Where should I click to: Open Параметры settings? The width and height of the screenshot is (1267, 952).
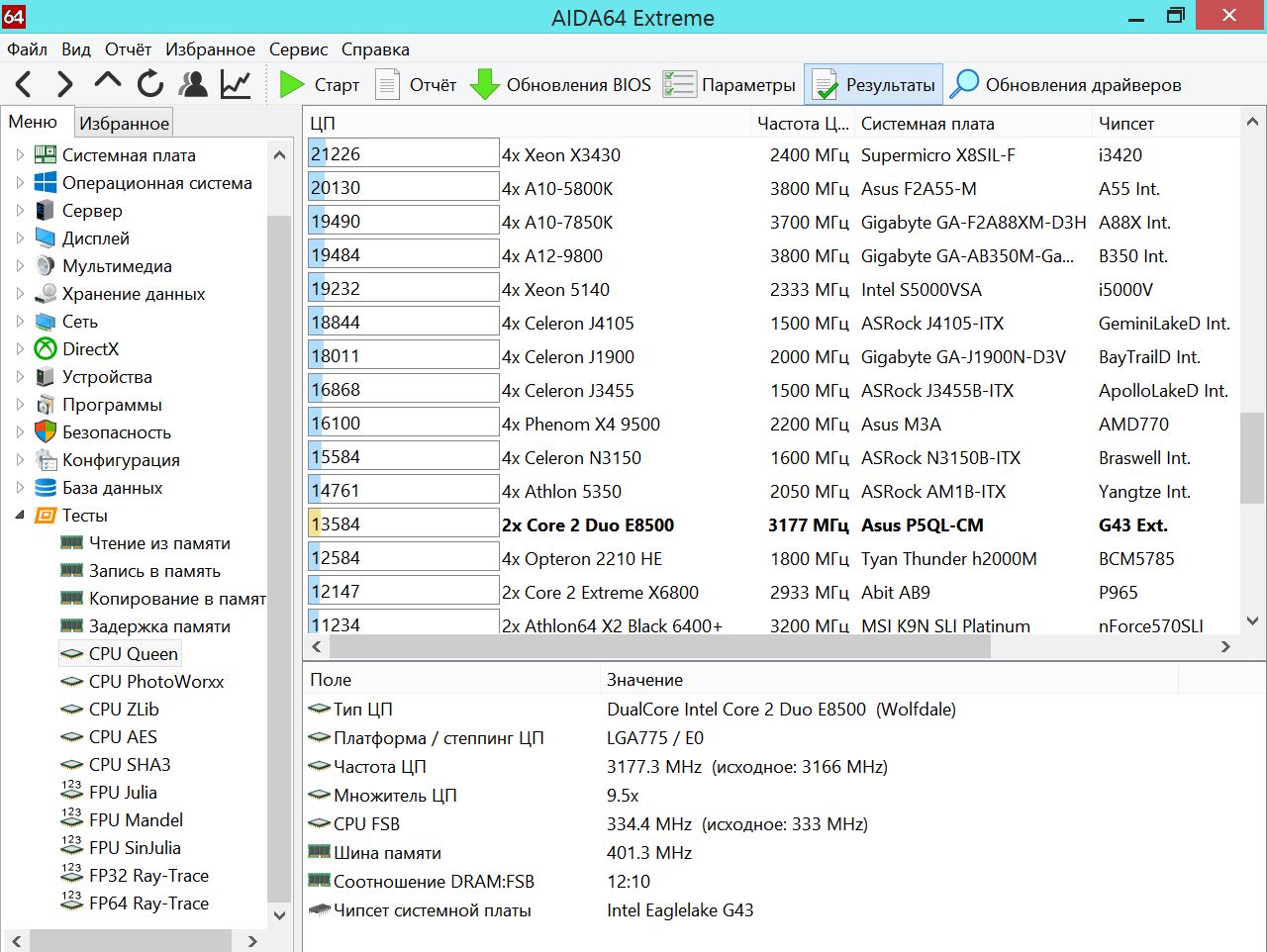pos(730,85)
